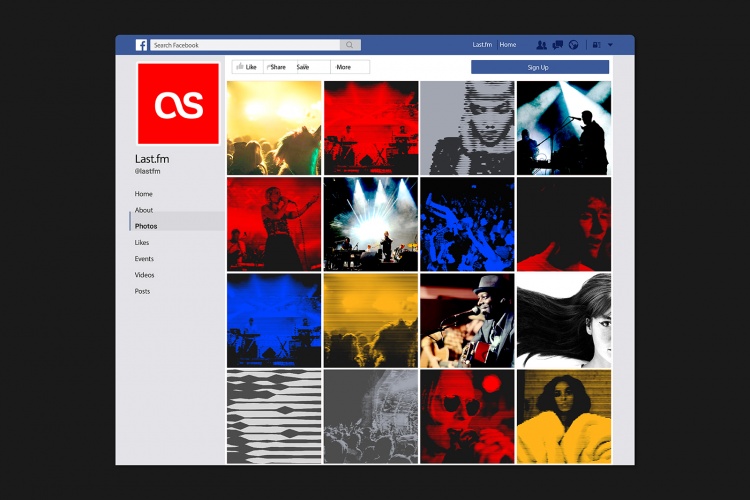750x500 pixels.
Task: Click the Save button
Action: point(303,67)
